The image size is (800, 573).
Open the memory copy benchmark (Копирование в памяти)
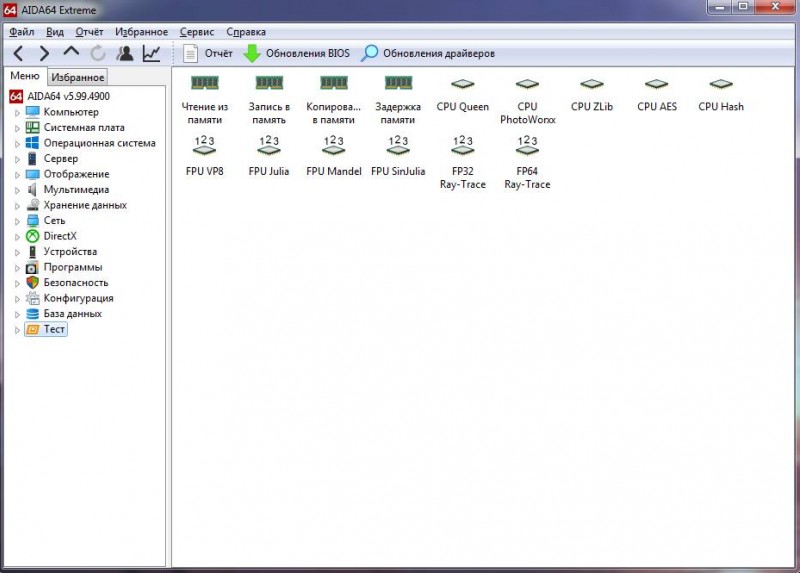tap(334, 99)
